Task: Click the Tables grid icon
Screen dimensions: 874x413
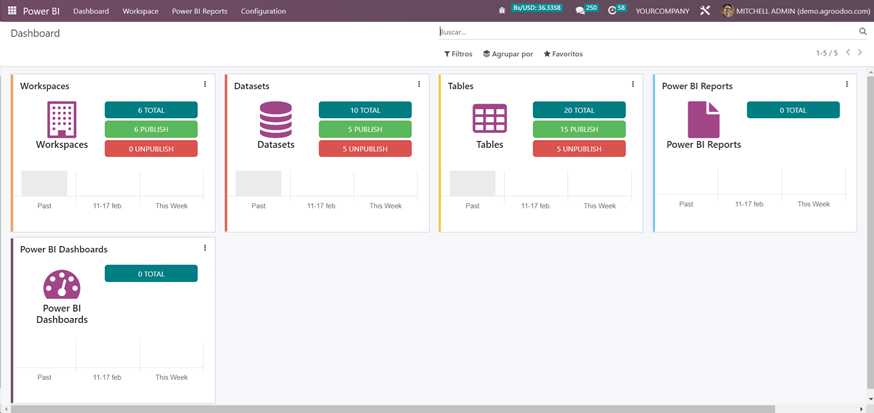Action: [x=489, y=119]
